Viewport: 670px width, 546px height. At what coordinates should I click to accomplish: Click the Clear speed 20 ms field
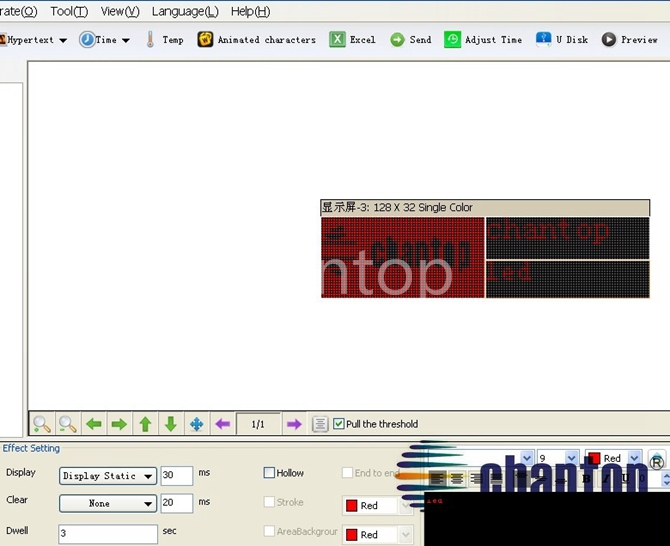click(177, 503)
